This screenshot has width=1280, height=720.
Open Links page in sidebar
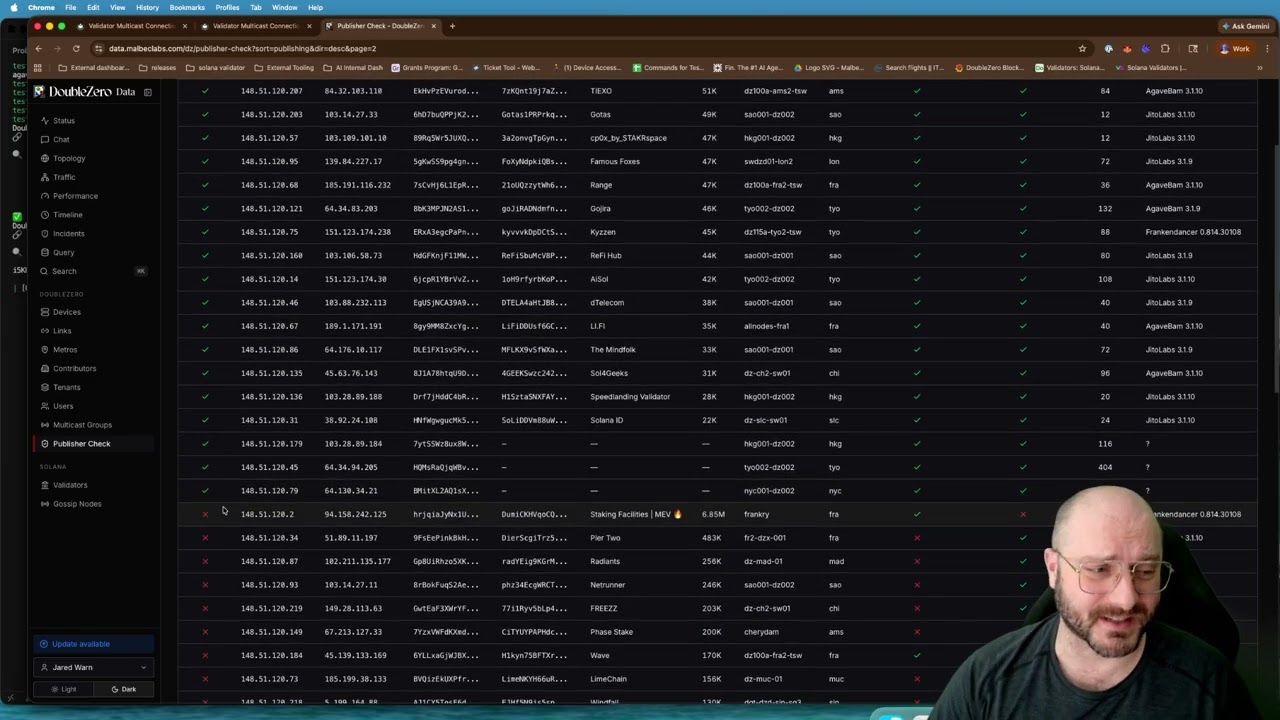(x=62, y=331)
